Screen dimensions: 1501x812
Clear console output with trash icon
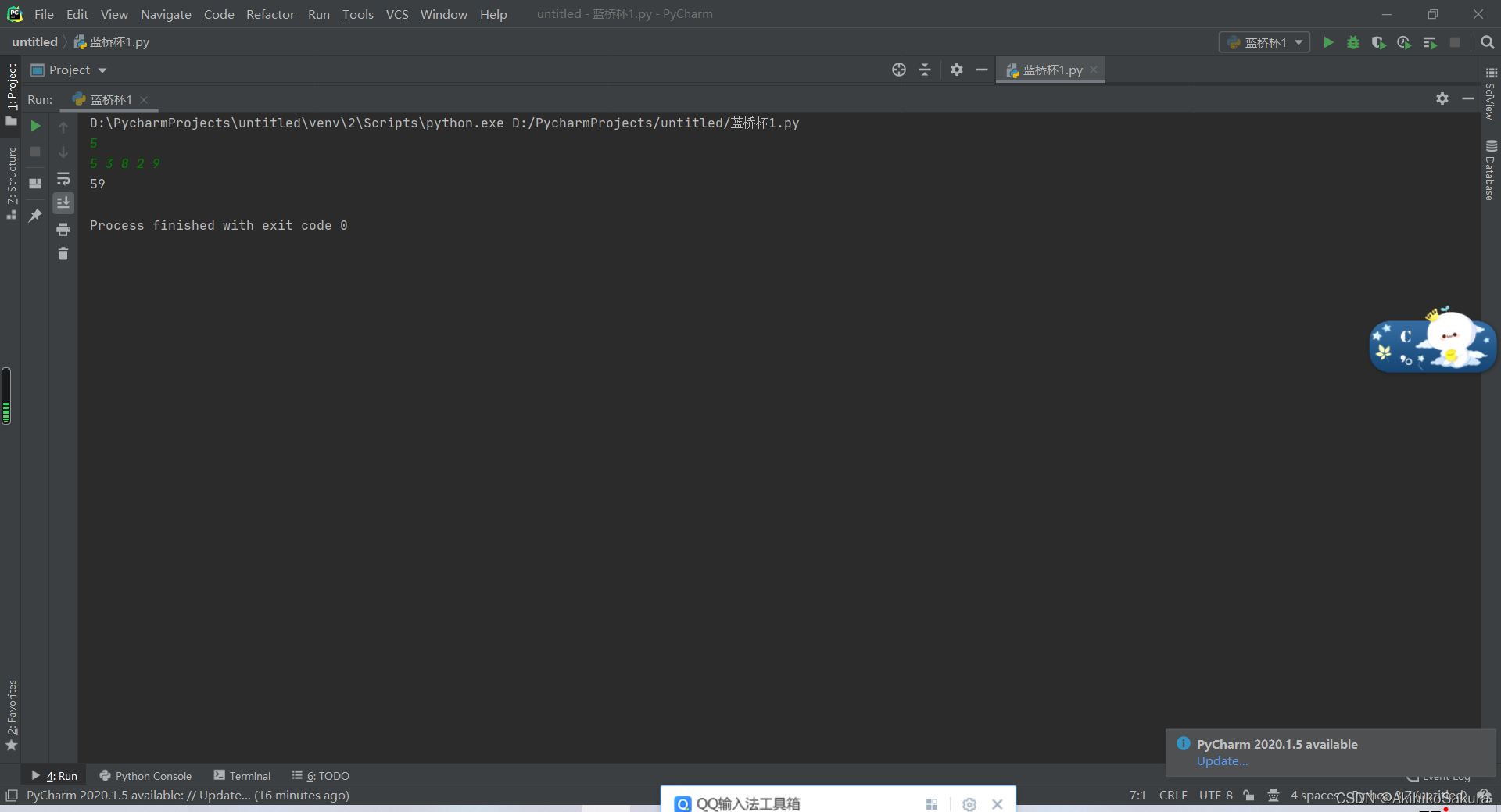click(63, 254)
